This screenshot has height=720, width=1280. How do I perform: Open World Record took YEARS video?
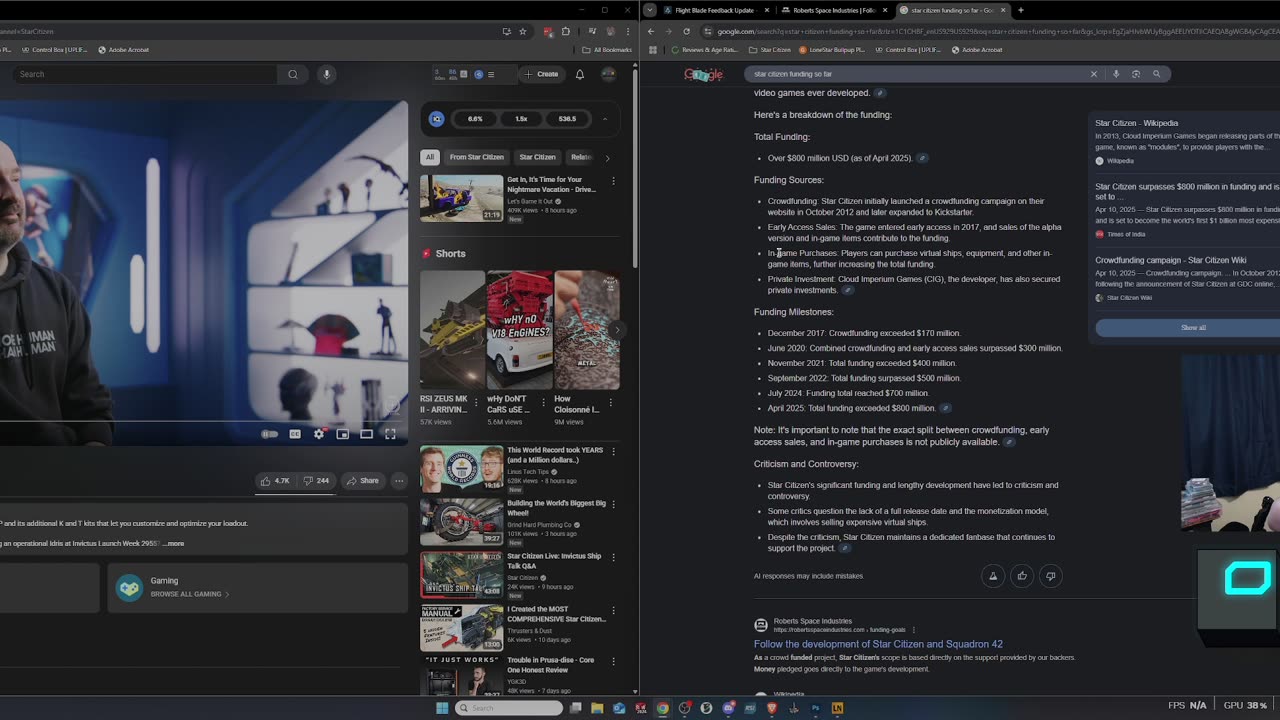coord(461,468)
